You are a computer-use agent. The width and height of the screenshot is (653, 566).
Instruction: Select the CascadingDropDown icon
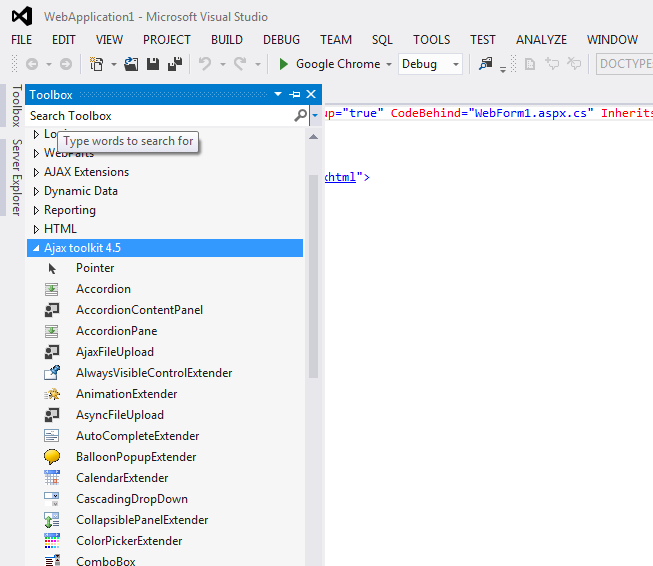(52, 499)
